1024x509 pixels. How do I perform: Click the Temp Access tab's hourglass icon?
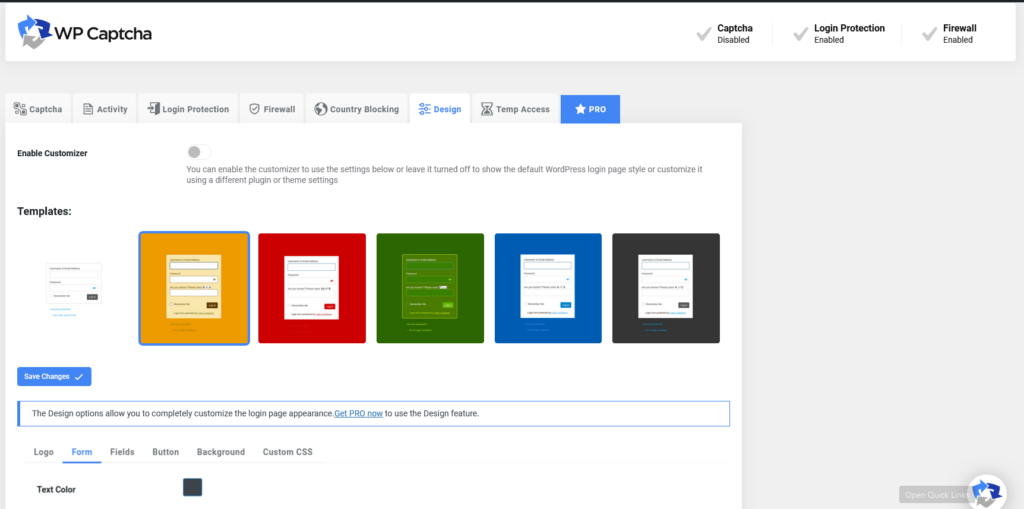tap(487, 109)
